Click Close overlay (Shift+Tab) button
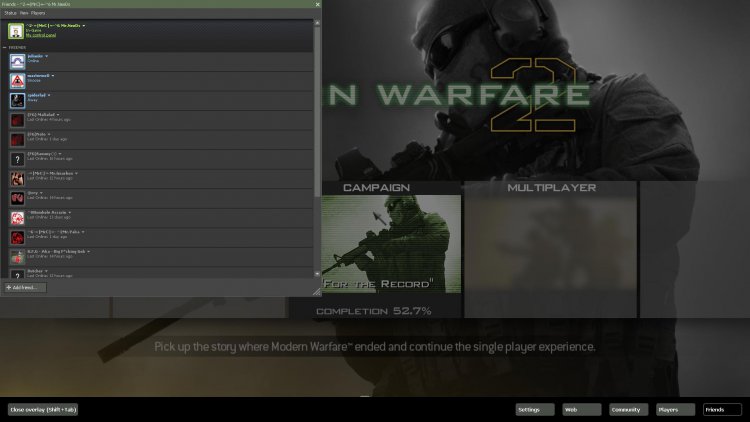Screen dimensions: 750x422 click(x=43, y=410)
